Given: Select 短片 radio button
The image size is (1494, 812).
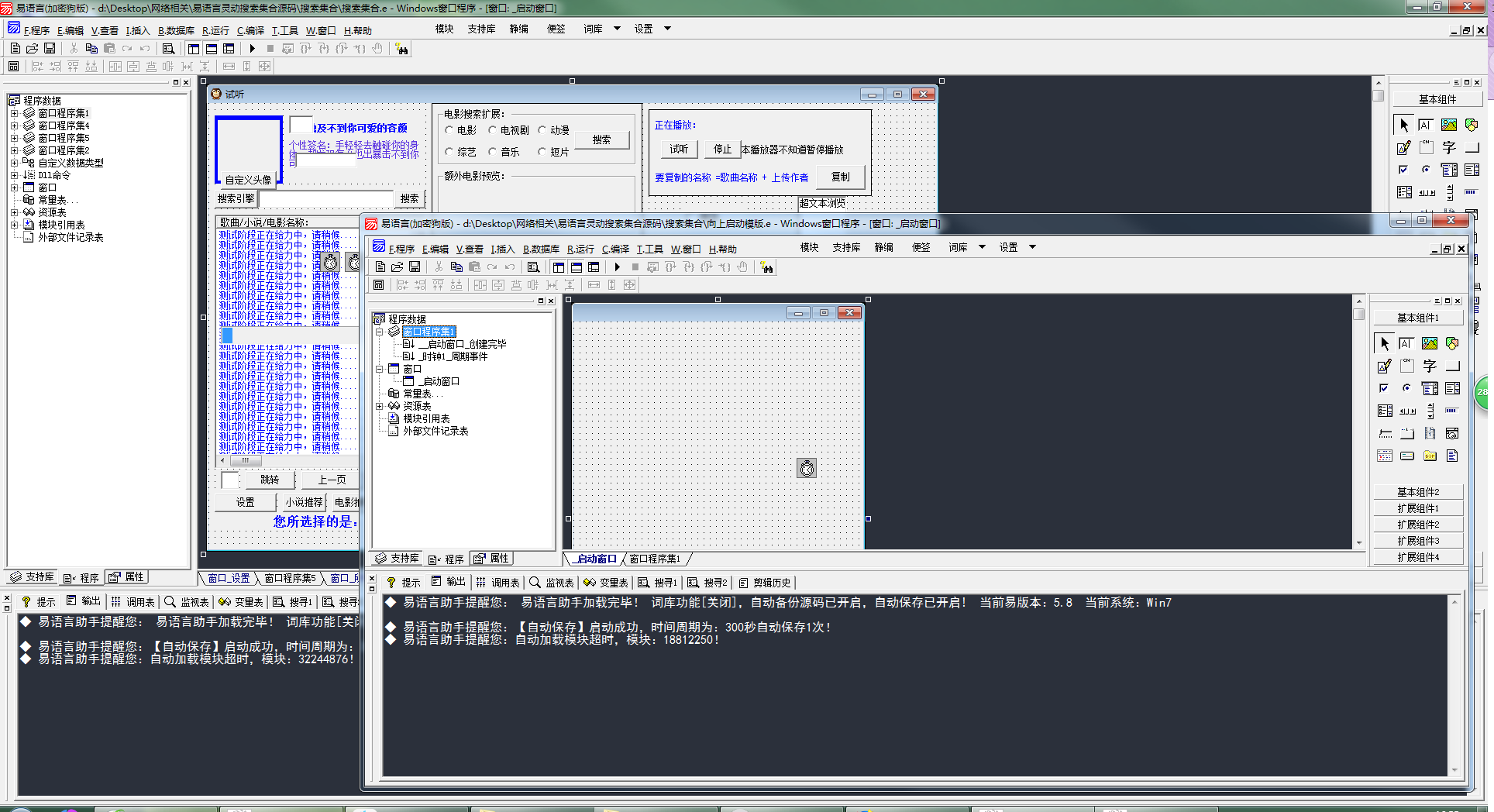Looking at the screenshot, I should [x=554, y=152].
